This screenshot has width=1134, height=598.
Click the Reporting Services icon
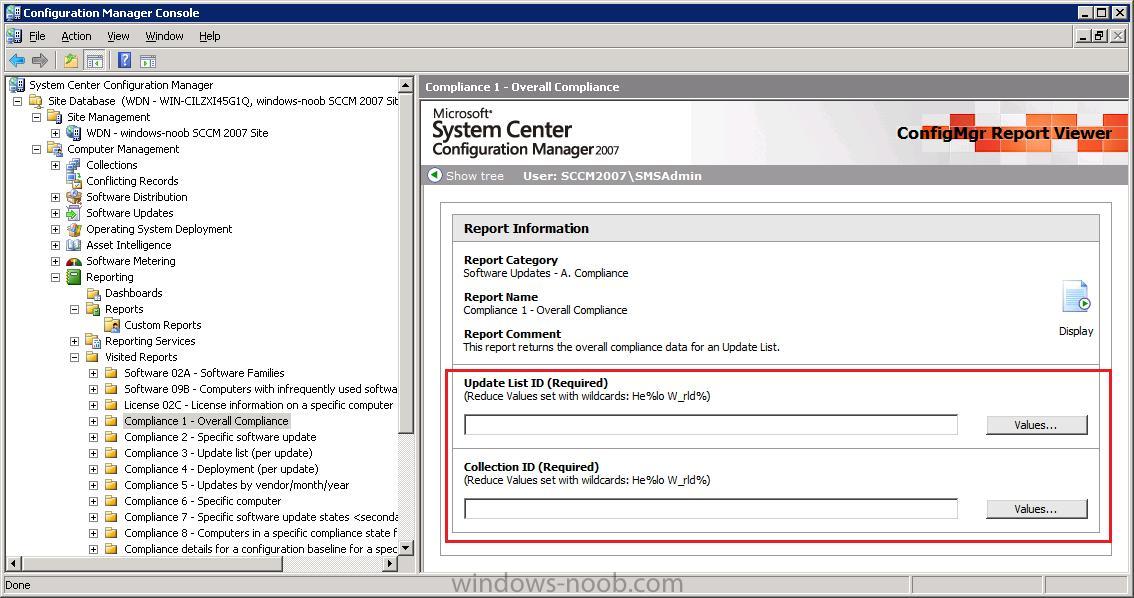93,341
